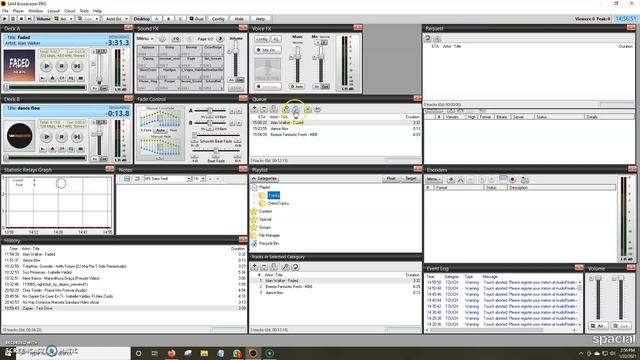Select the DemoTracks folder in Playlist tree
This screenshot has width=640, height=360.
click(x=278, y=203)
